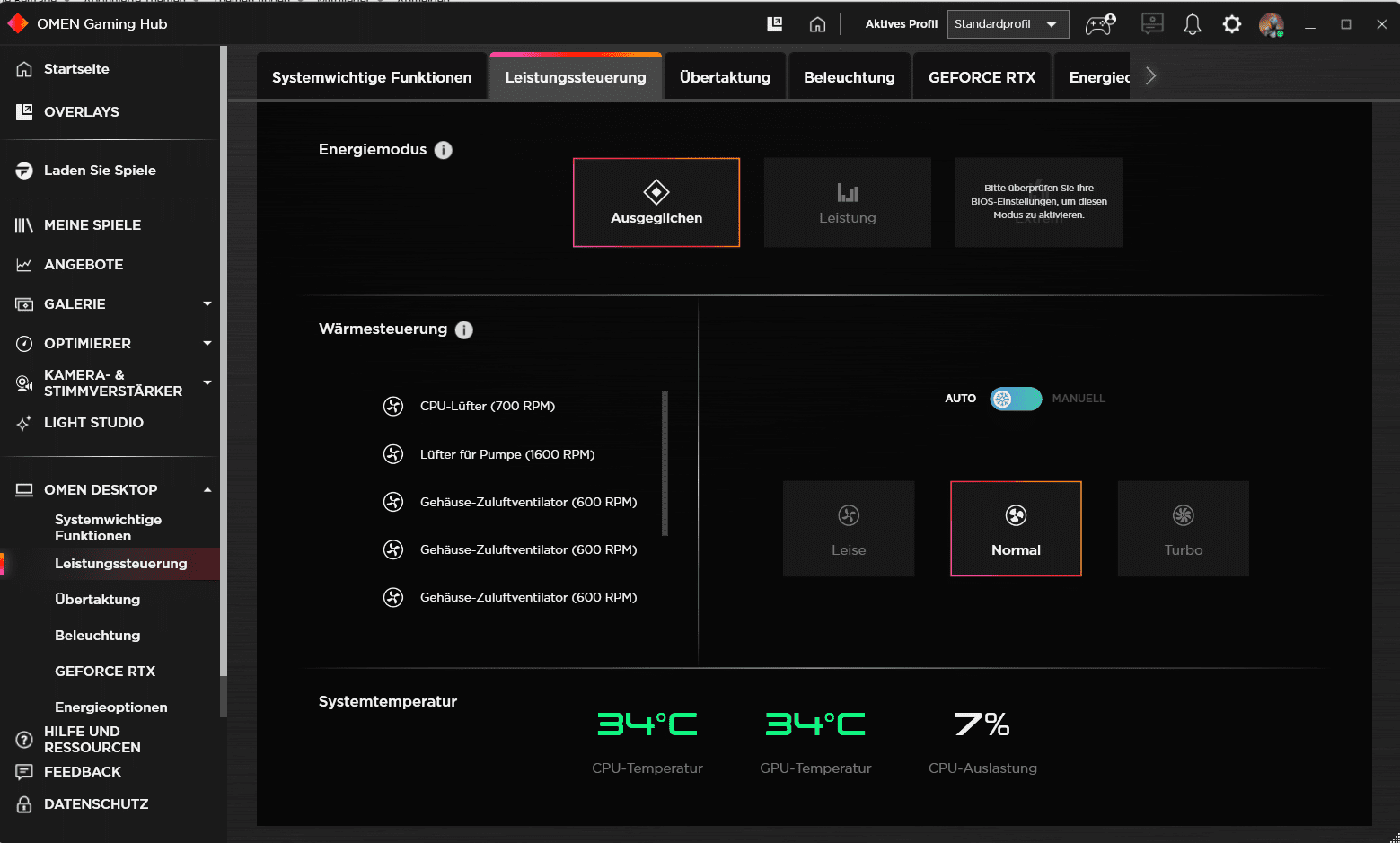Open Systemwichtige Funktionen in the sidebar
Screen dimensions: 1400x843
coord(109,528)
